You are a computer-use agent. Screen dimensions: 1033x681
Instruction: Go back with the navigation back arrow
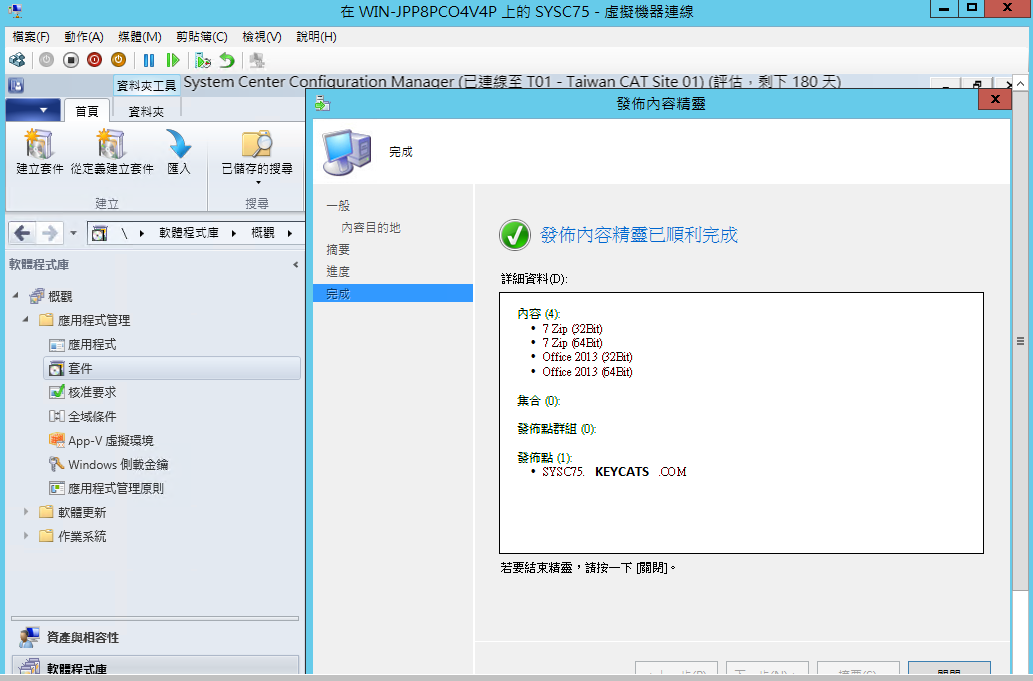tap(22, 232)
